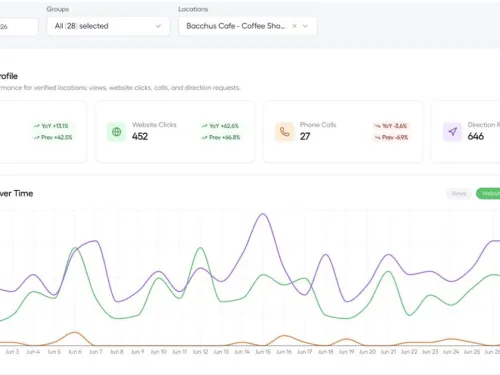Click the date range input field
Screen dimensions: 500x375
click(x=19, y=26)
